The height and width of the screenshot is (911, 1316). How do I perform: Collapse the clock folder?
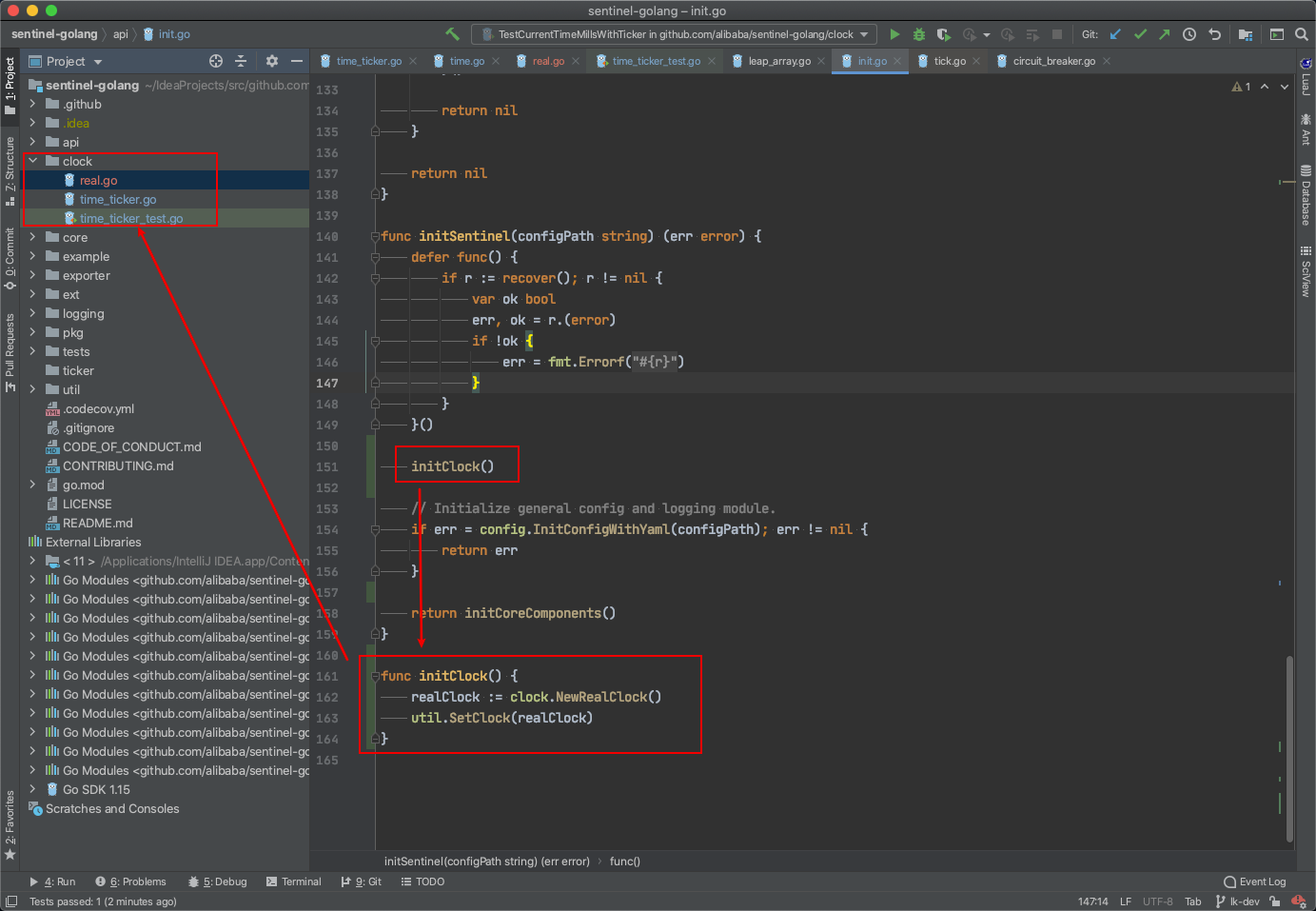tap(32, 161)
